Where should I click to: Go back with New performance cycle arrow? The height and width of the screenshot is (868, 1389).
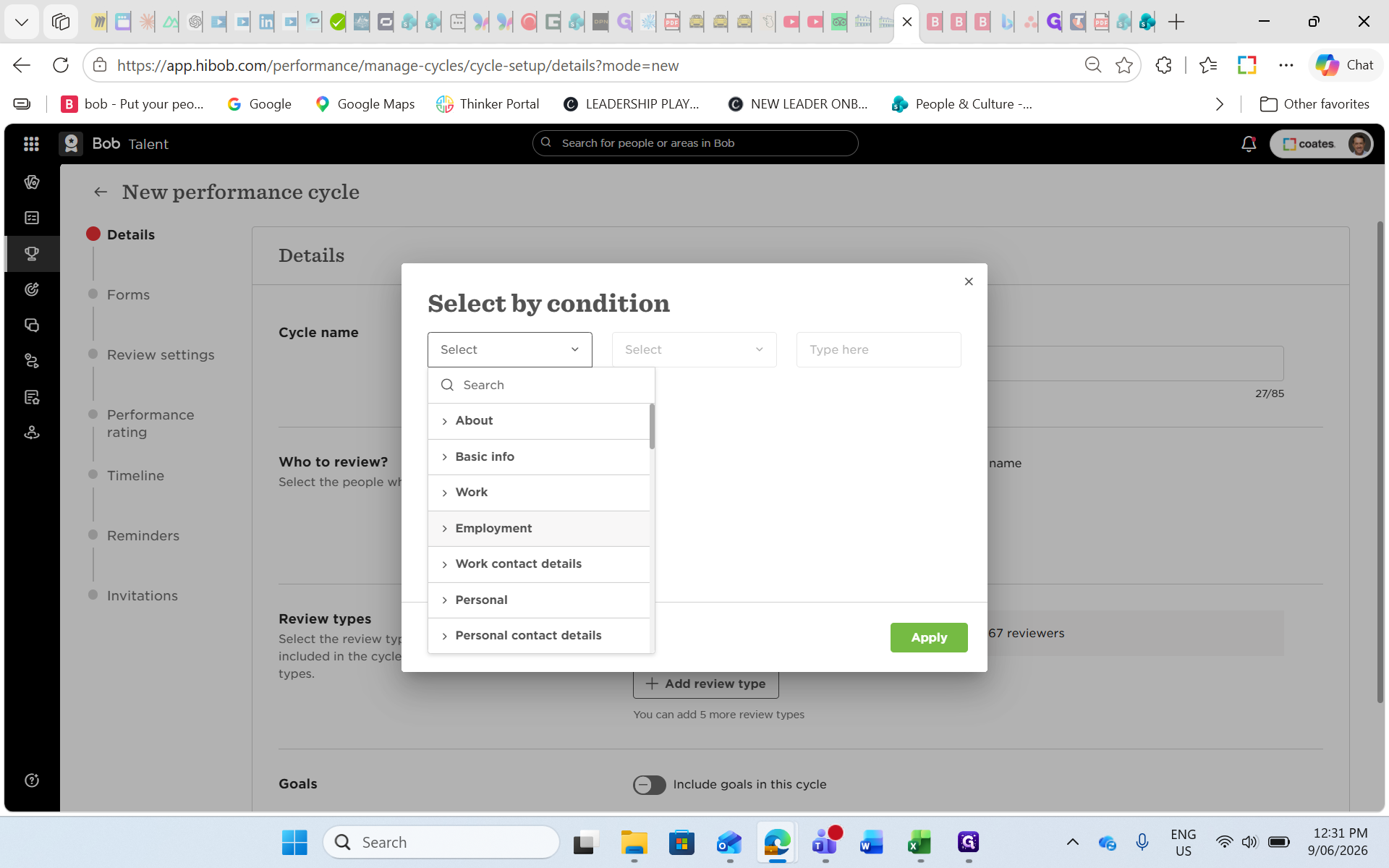[x=101, y=192]
